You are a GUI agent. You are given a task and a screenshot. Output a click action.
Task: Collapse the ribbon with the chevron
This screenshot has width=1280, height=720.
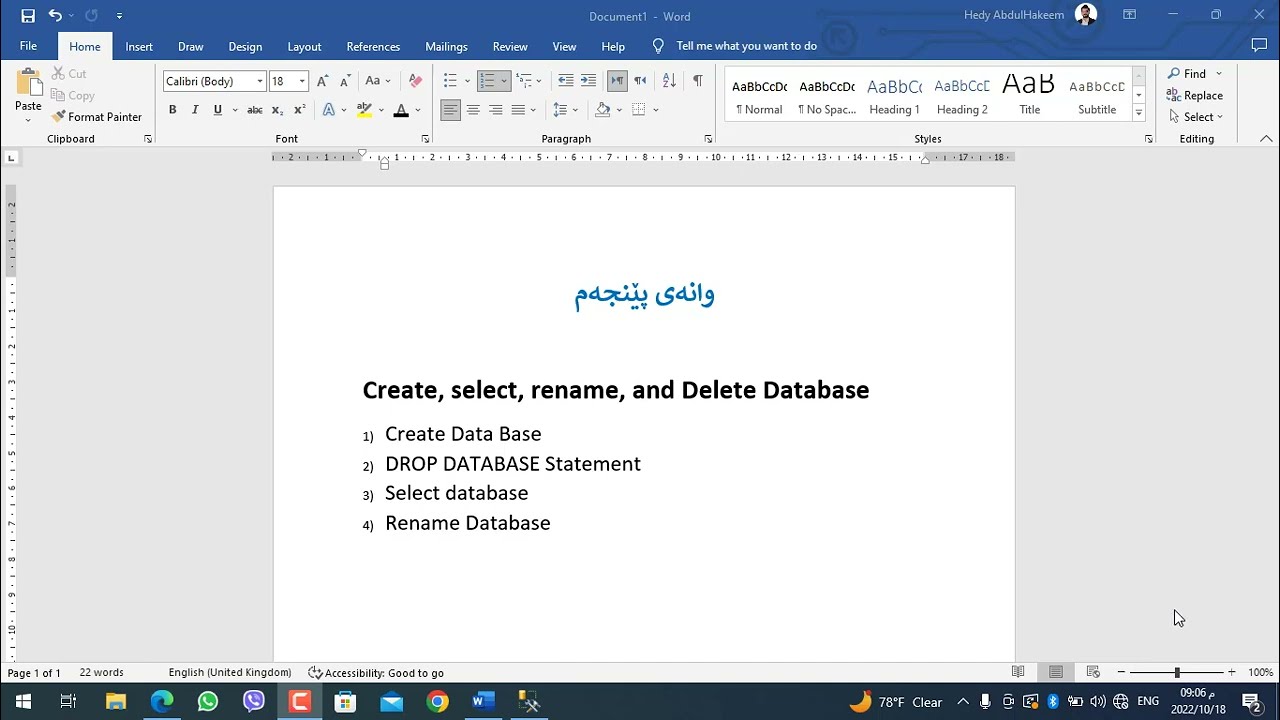1266,139
